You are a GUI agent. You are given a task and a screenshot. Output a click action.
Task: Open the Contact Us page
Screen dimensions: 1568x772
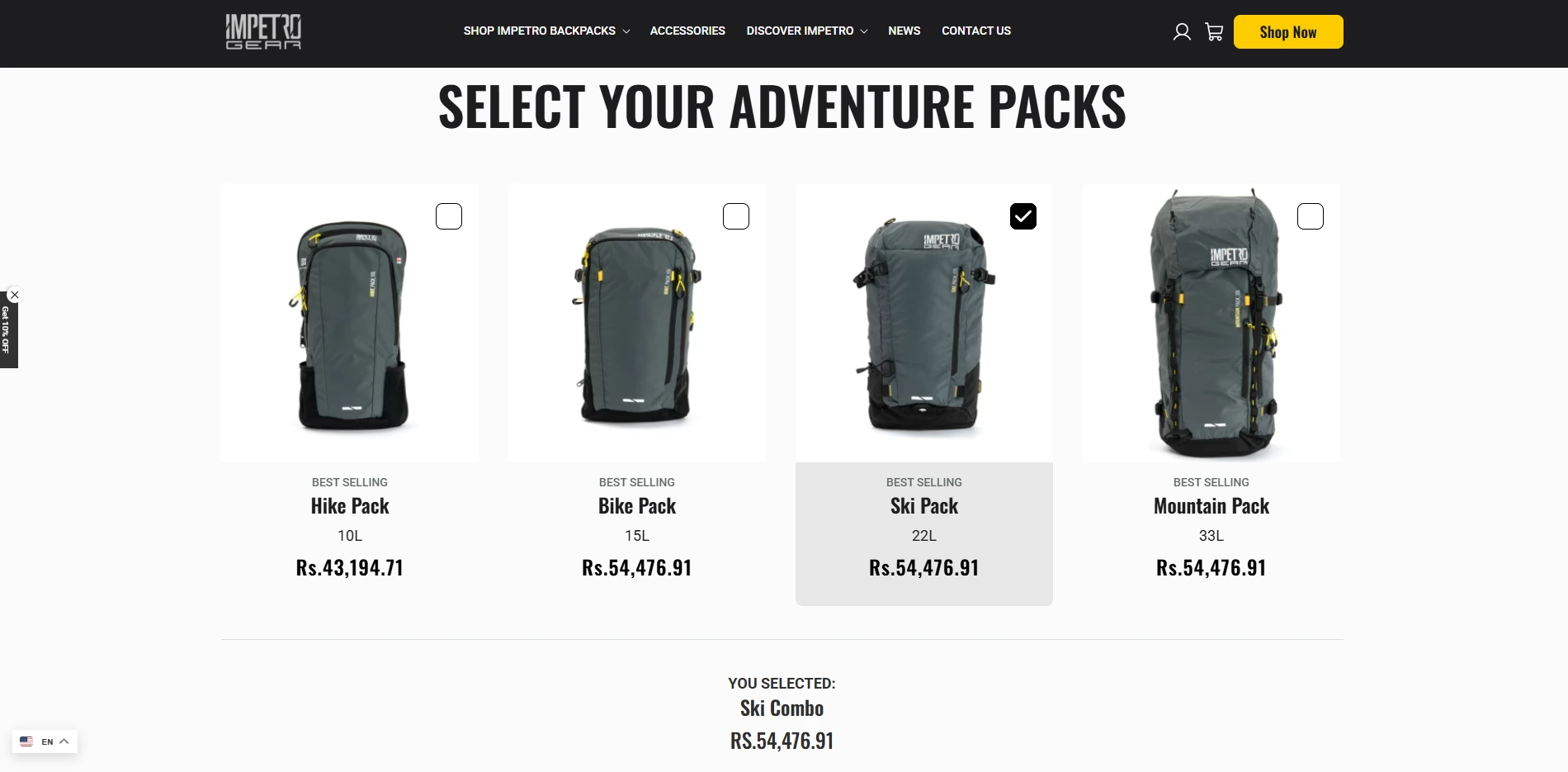[x=976, y=31]
